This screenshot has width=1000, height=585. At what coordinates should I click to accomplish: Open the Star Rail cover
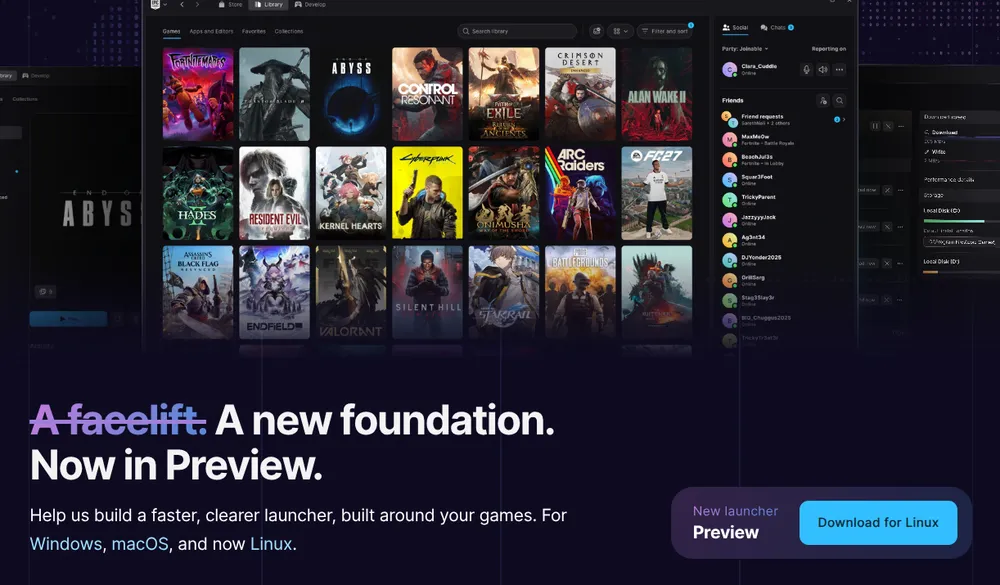pyautogui.click(x=504, y=292)
